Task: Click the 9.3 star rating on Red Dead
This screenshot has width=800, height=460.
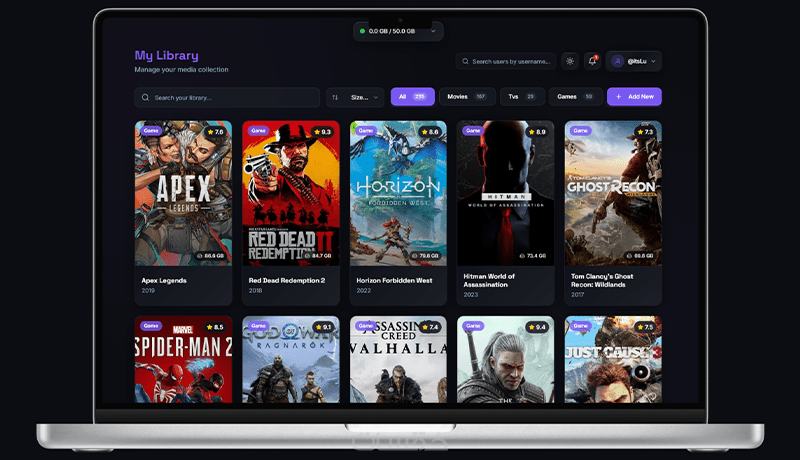Action: click(x=322, y=132)
